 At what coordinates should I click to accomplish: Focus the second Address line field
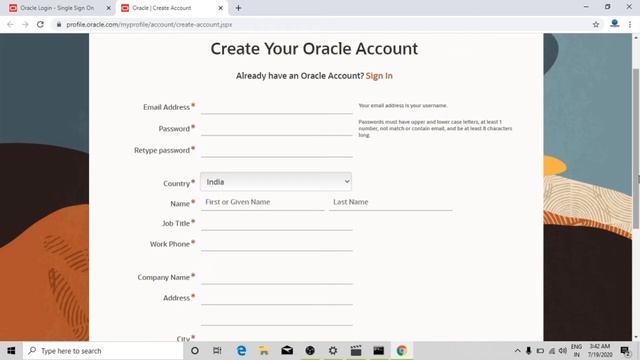click(x=276, y=318)
